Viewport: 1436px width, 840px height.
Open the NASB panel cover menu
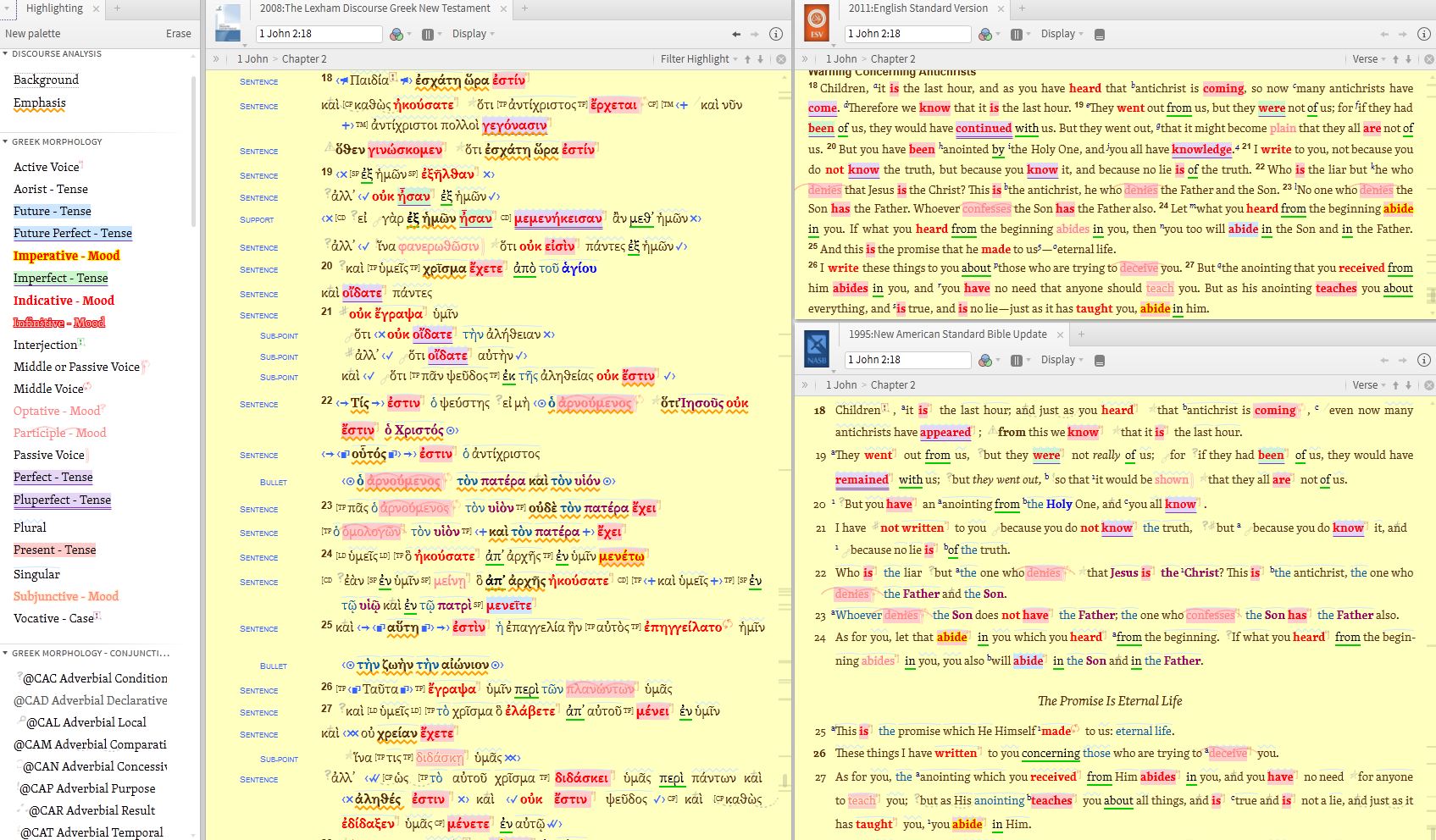[x=817, y=349]
